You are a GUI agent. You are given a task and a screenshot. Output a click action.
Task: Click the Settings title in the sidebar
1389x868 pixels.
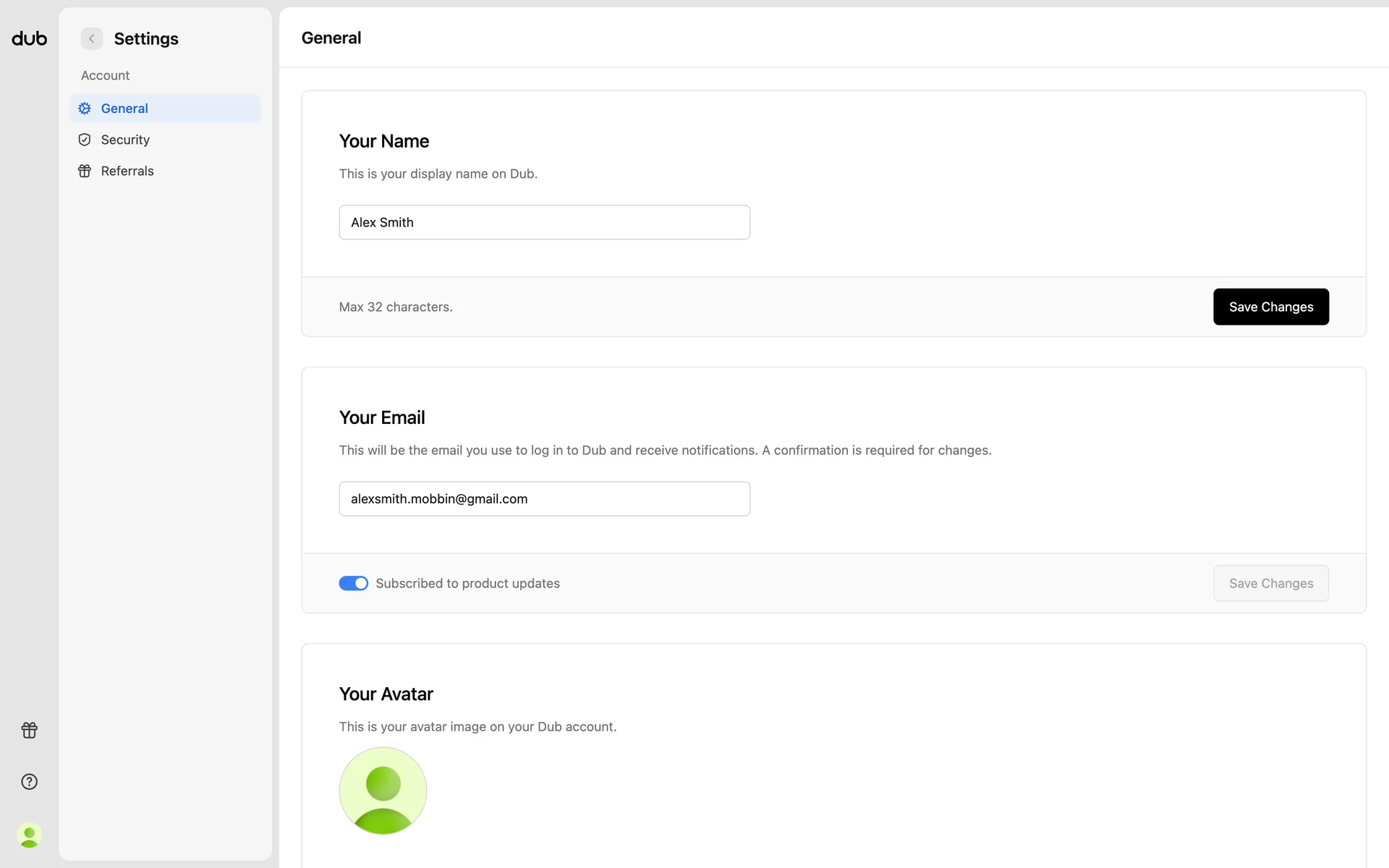[x=146, y=38]
